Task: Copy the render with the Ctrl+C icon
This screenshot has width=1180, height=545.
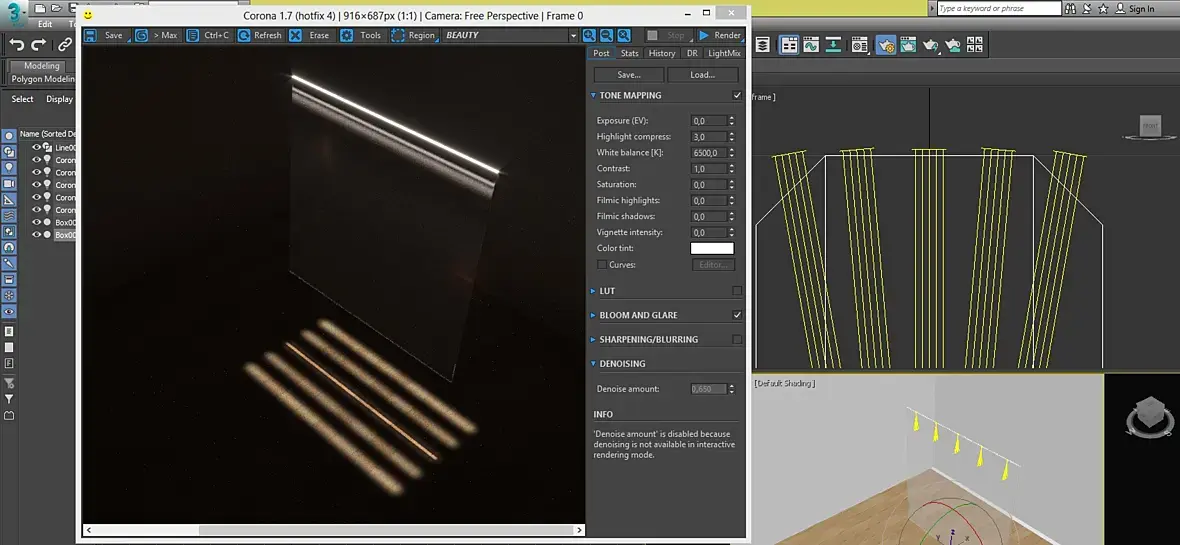Action: [x=193, y=35]
